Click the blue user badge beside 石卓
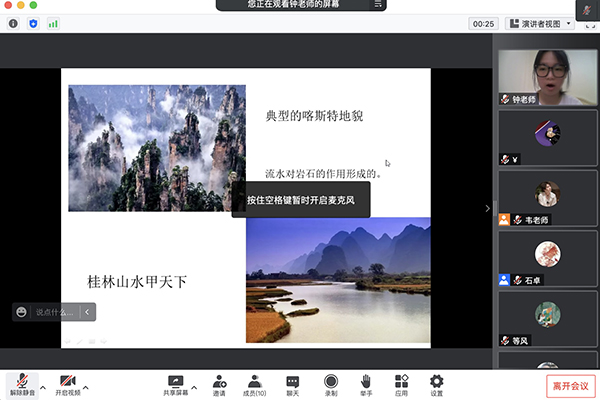The height and width of the screenshot is (400, 600). click(x=504, y=280)
